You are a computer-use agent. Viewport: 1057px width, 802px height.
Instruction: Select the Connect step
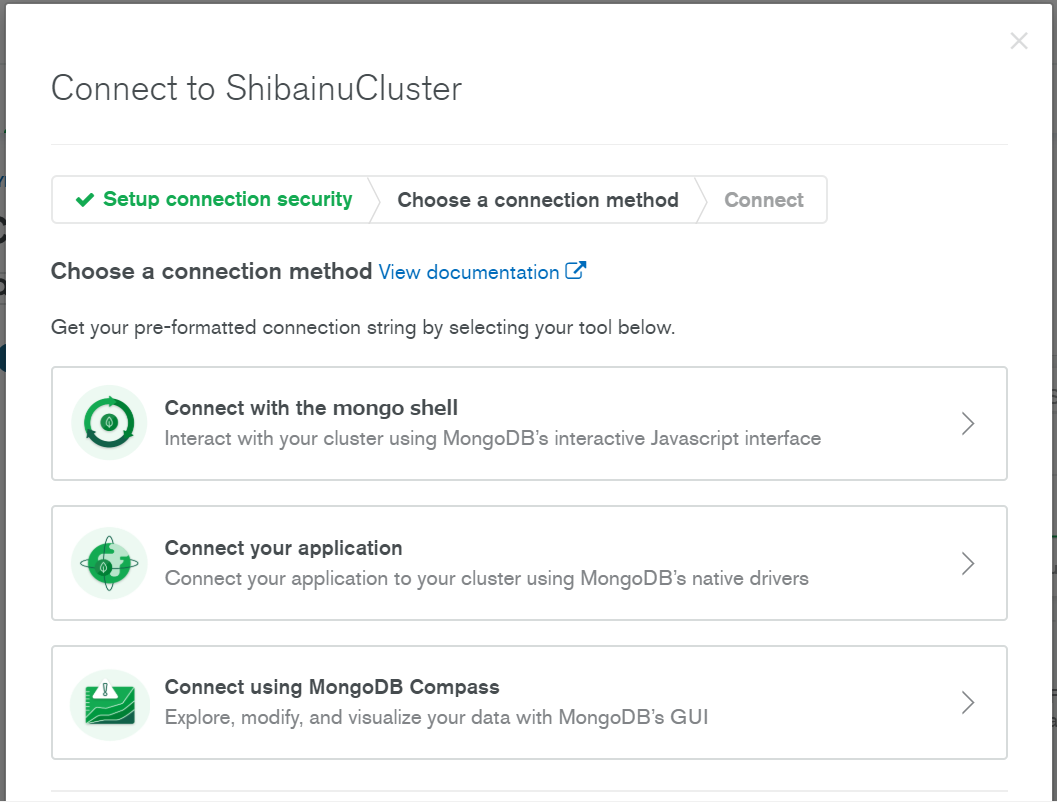tap(763, 199)
